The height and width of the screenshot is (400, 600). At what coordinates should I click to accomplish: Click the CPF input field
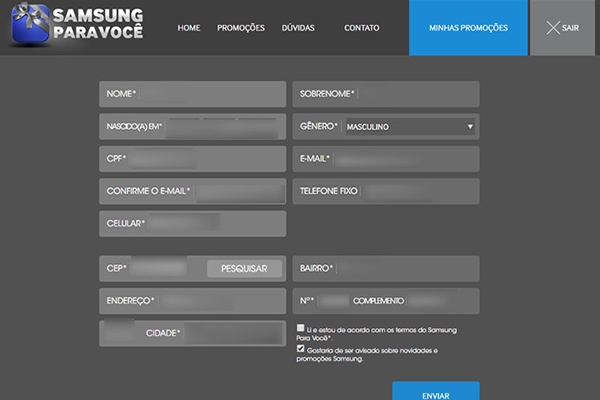click(x=192, y=159)
